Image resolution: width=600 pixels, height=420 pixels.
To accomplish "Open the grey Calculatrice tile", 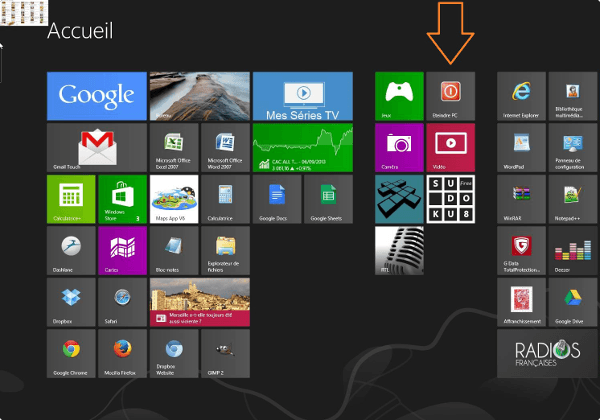I will (x=225, y=199).
